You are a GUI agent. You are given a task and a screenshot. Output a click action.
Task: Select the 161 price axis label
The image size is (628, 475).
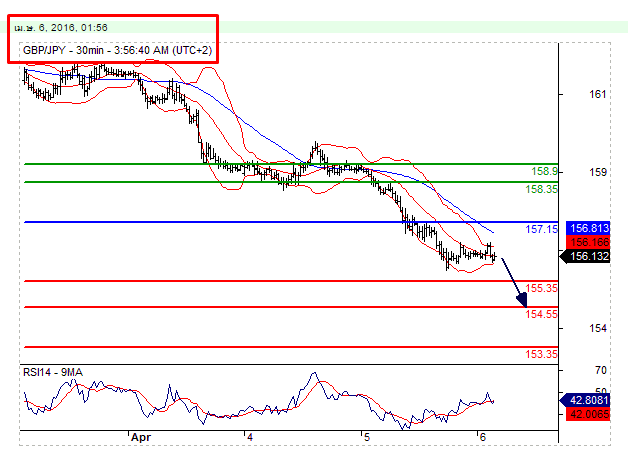[x=598, y=95]
